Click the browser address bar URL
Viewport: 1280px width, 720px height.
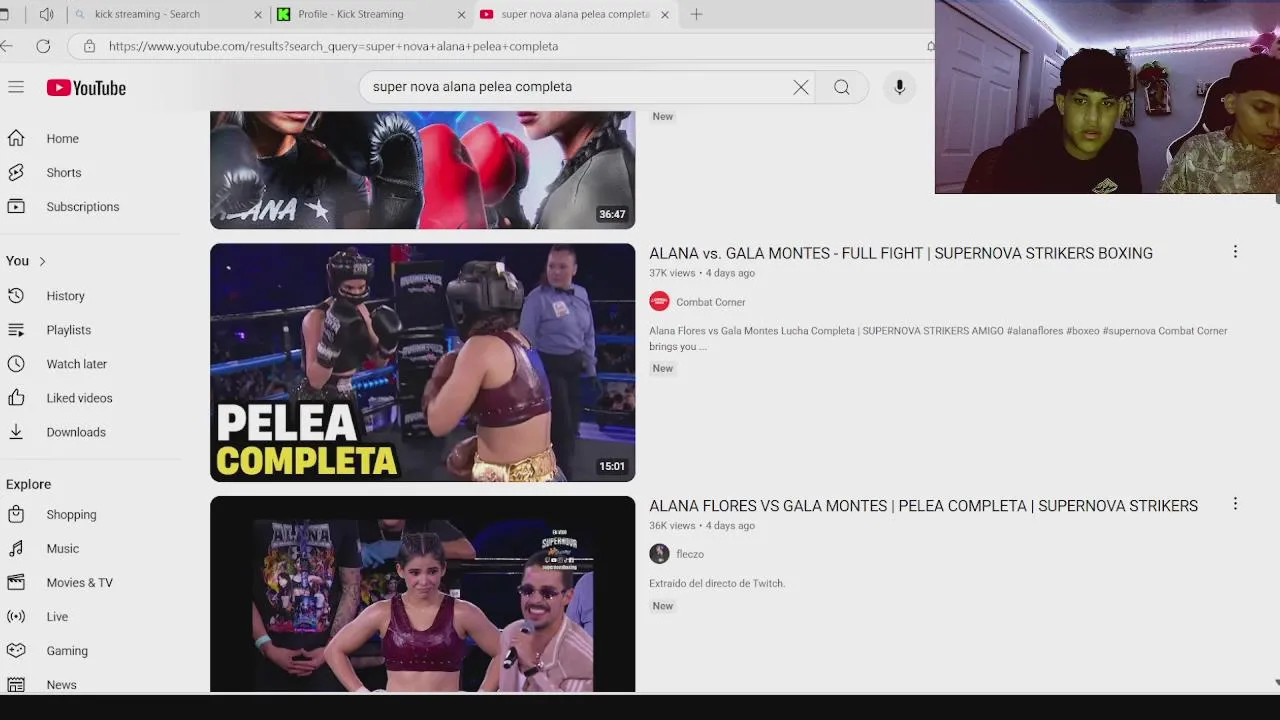(x=333, y=46)
